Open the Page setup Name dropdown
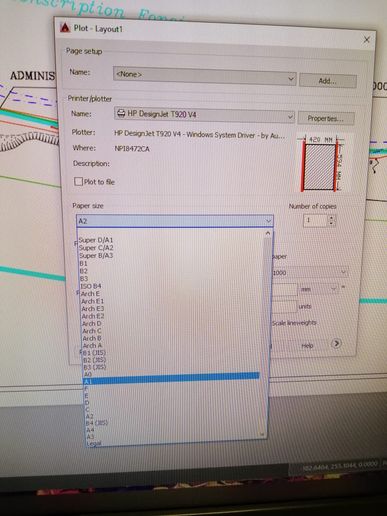 point(205,75)
